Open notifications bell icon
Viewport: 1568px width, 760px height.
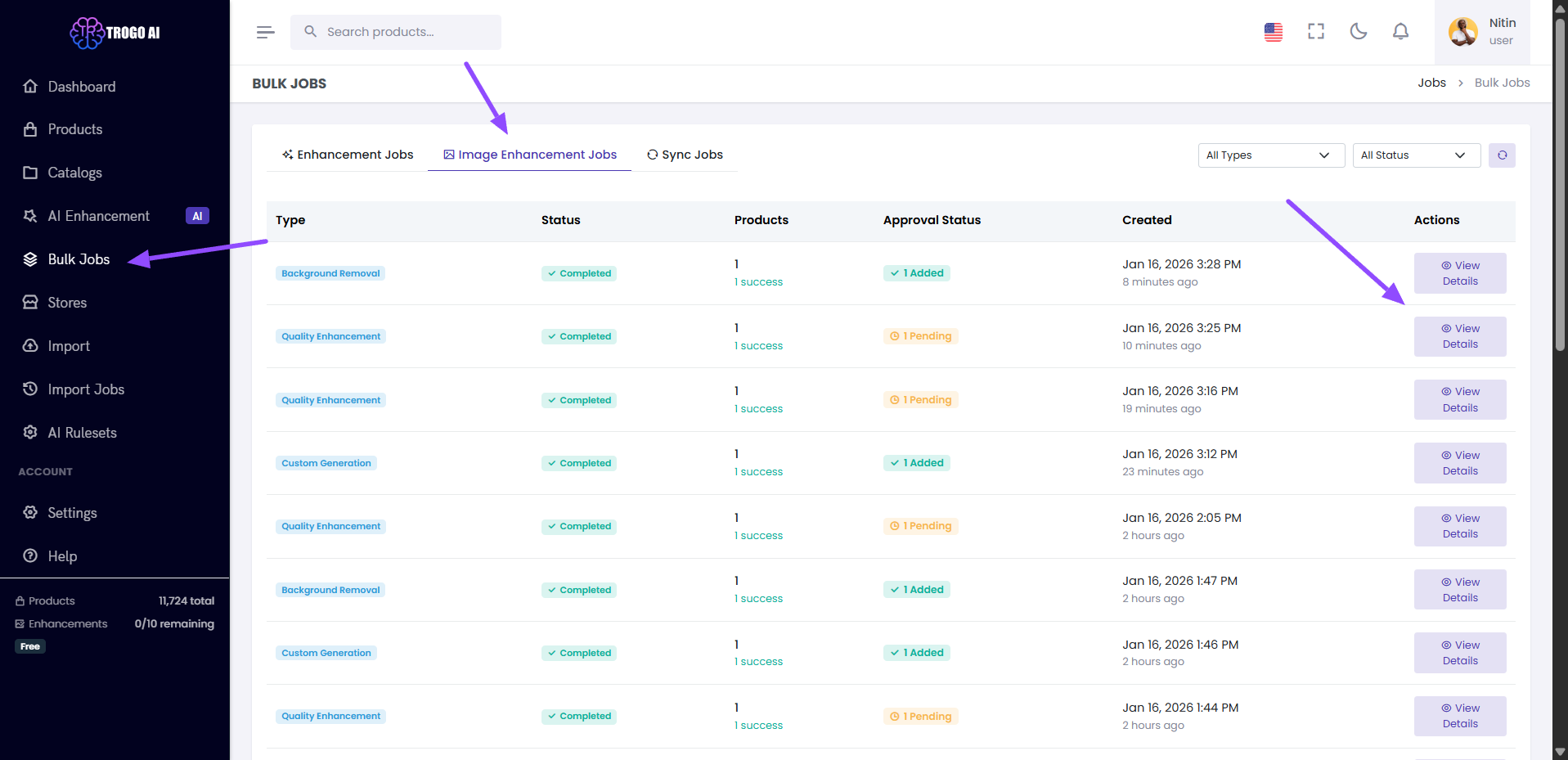tap(1400, 32)
